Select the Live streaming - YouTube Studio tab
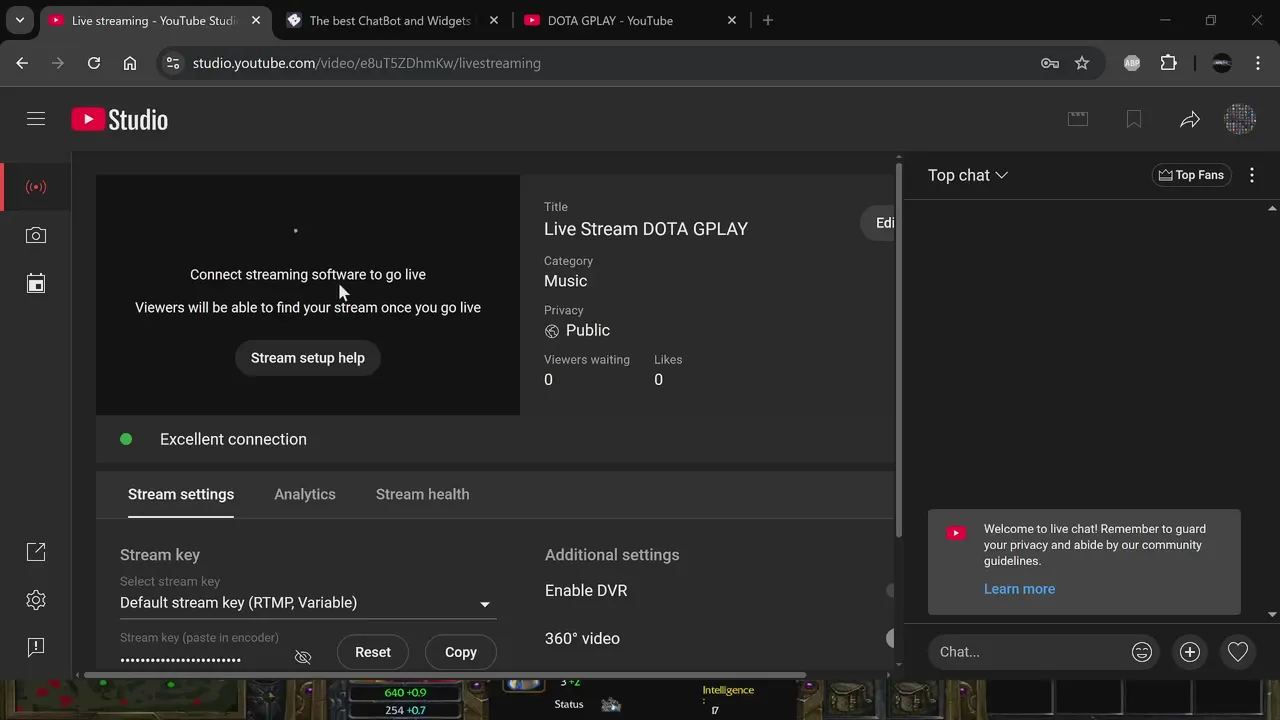This screenshot has height=720, width=1280. pos(155,20)
